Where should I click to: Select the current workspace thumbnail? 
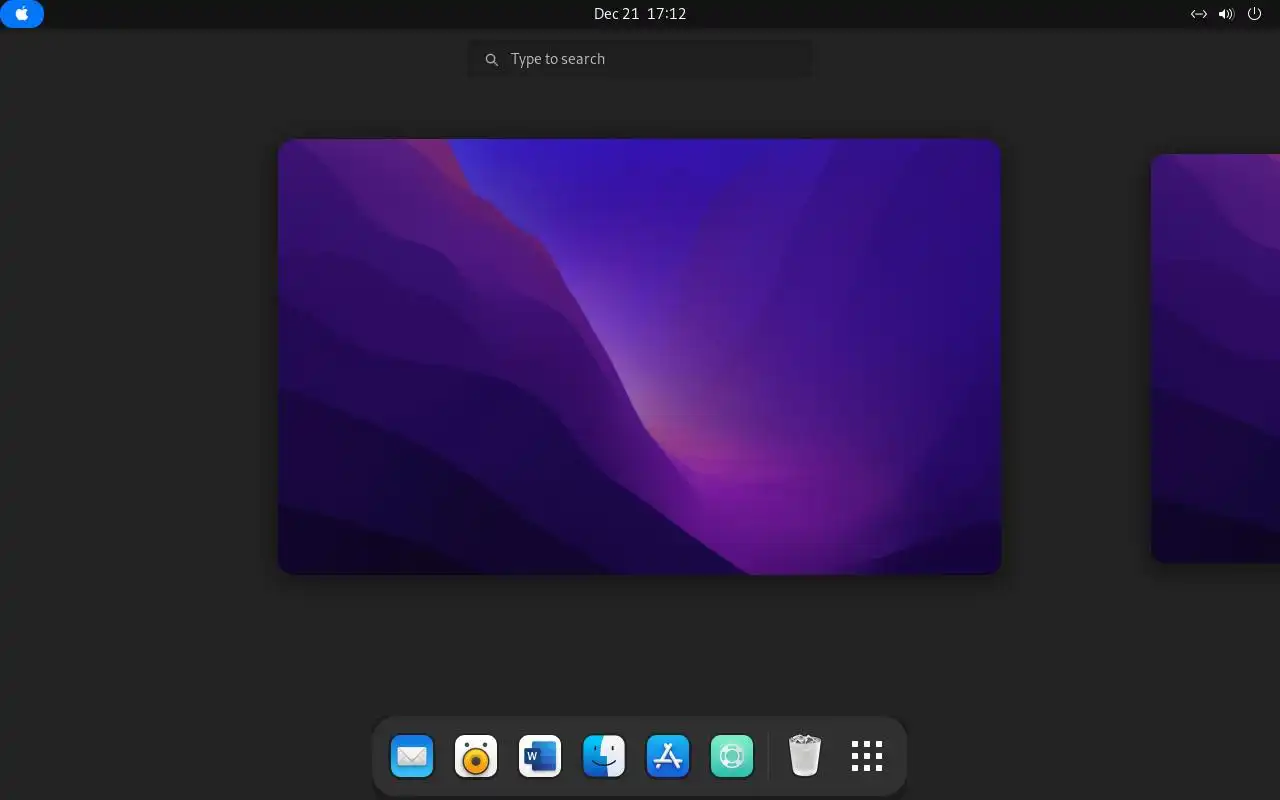(640, 357)
